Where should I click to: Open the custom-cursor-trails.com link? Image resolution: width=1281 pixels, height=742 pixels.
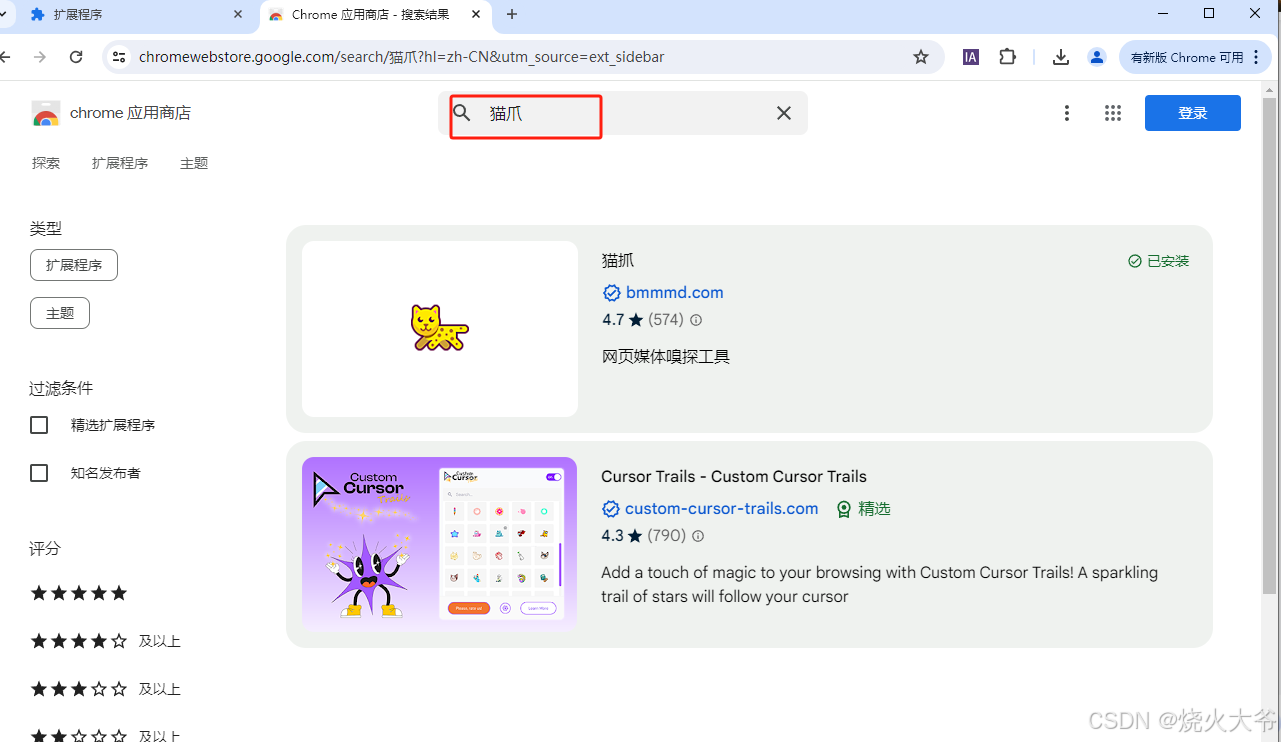722,509
